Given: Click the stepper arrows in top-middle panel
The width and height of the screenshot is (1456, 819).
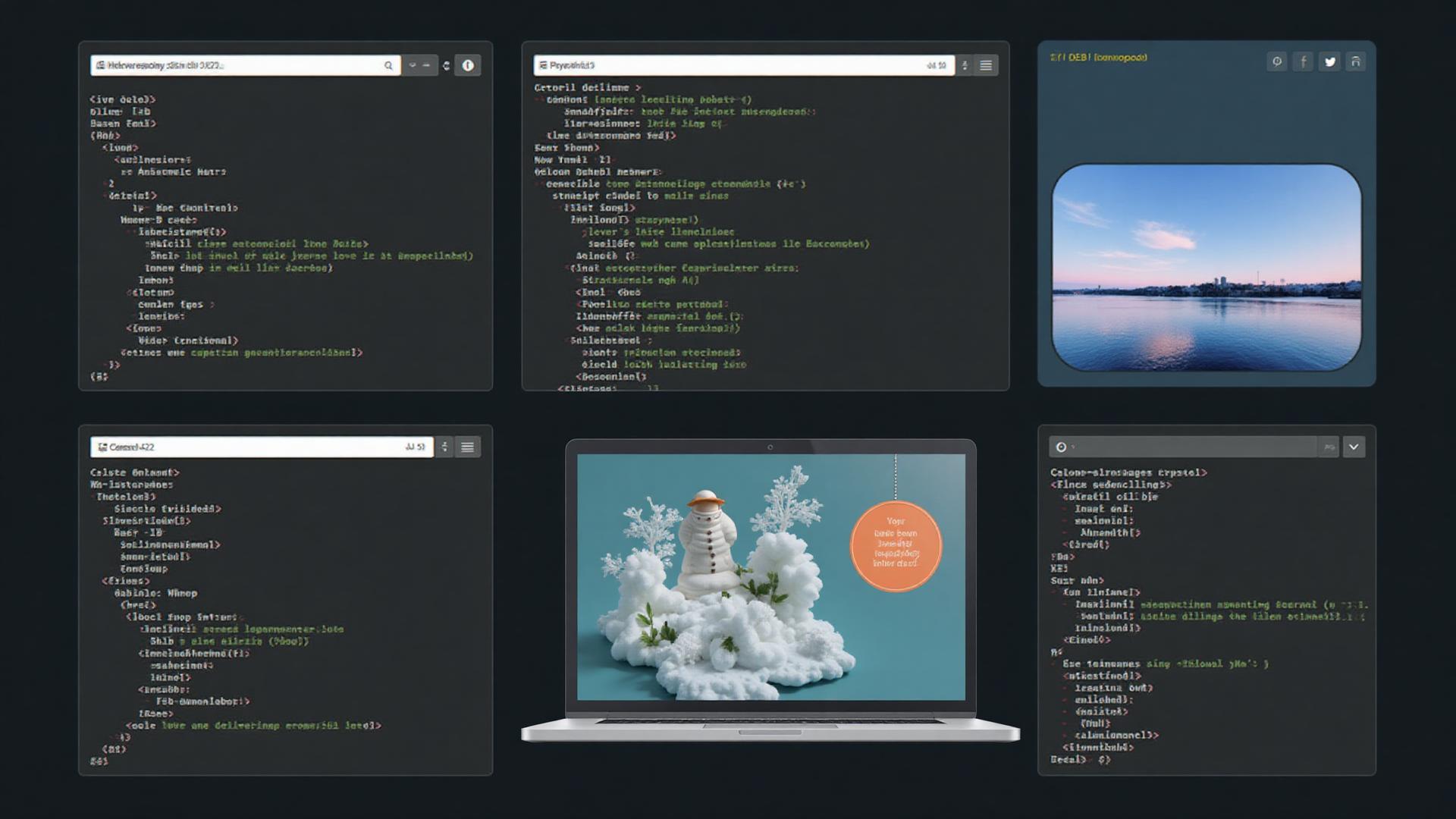Looking at the screenshot, I should coord(965,66).
